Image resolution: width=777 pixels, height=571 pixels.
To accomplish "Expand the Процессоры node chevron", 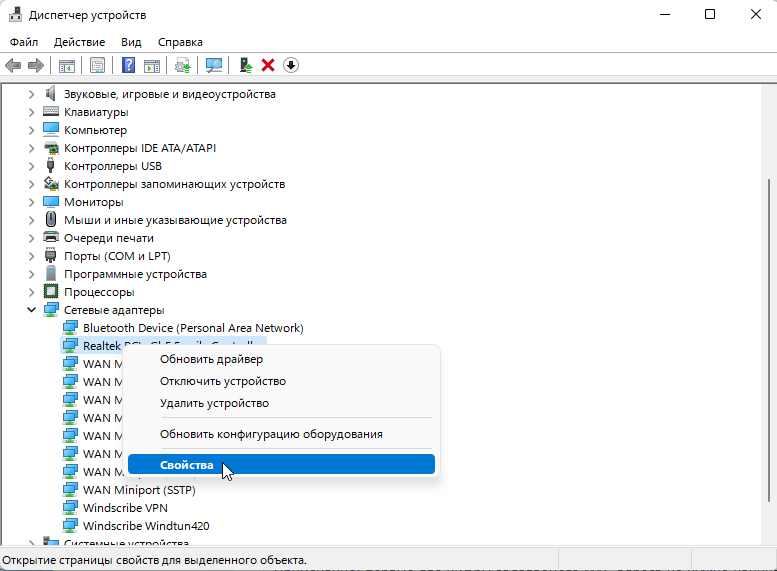I will tap(31, 292).
